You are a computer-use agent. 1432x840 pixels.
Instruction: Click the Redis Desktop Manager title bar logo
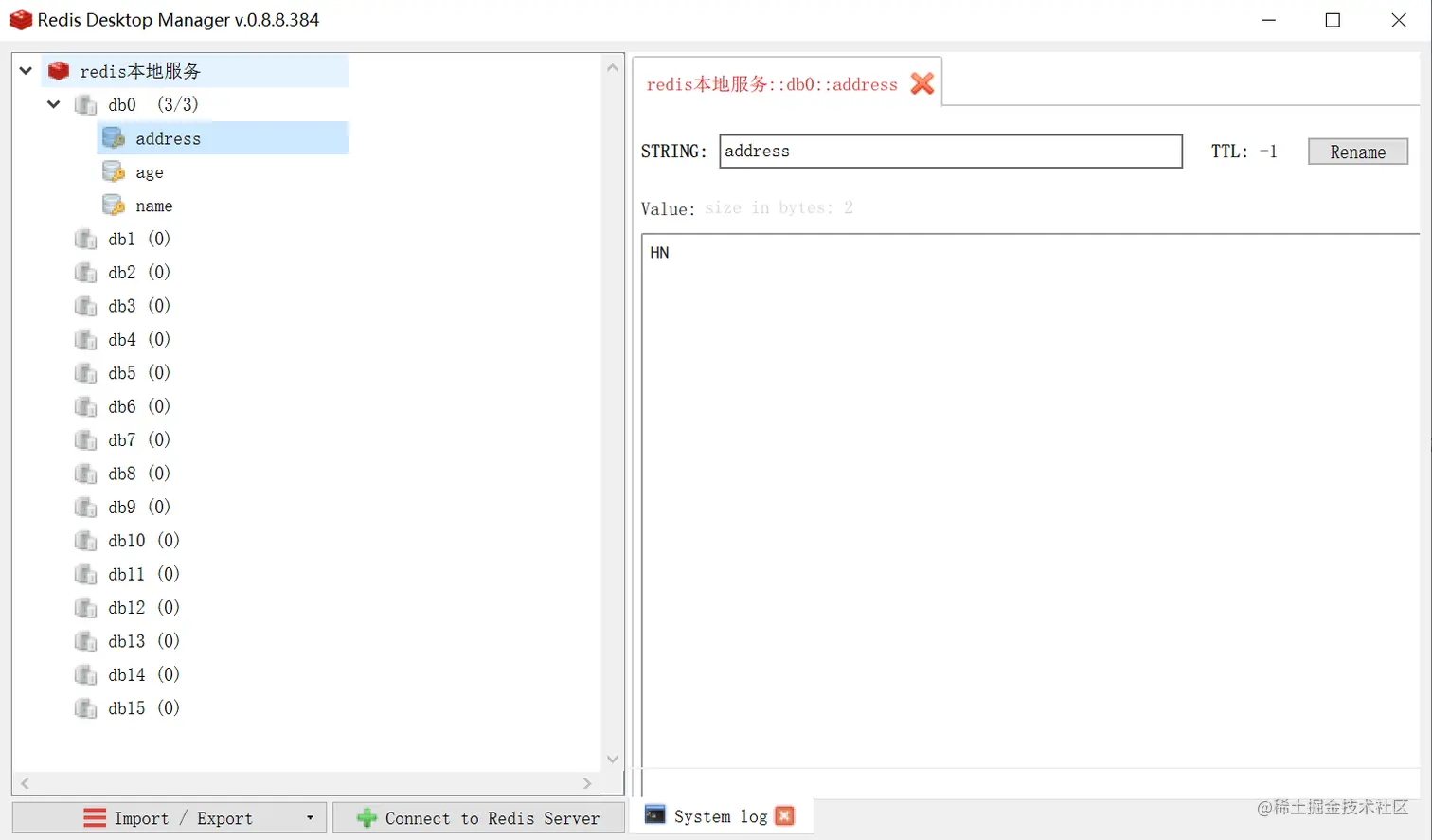point(20,20)
